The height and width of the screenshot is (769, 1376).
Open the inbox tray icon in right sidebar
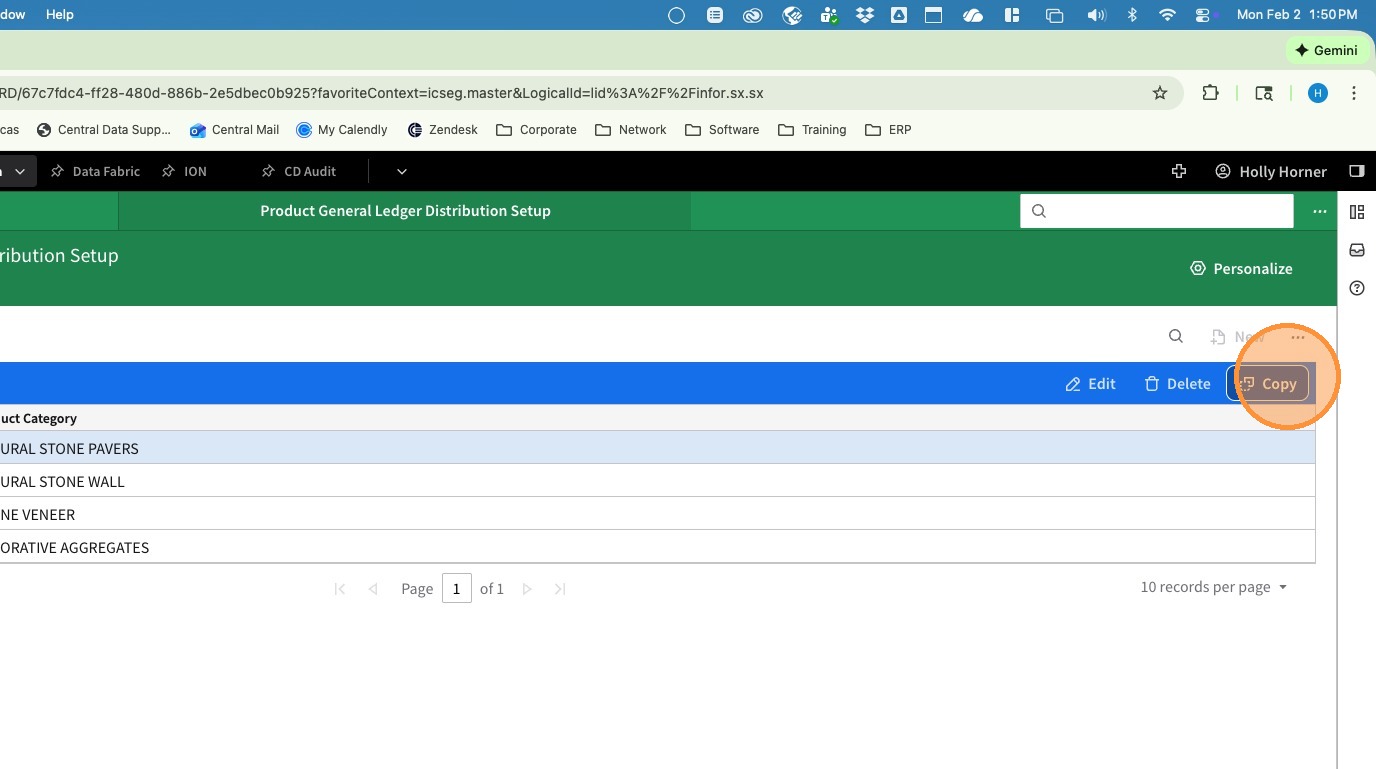(1357, 250)
